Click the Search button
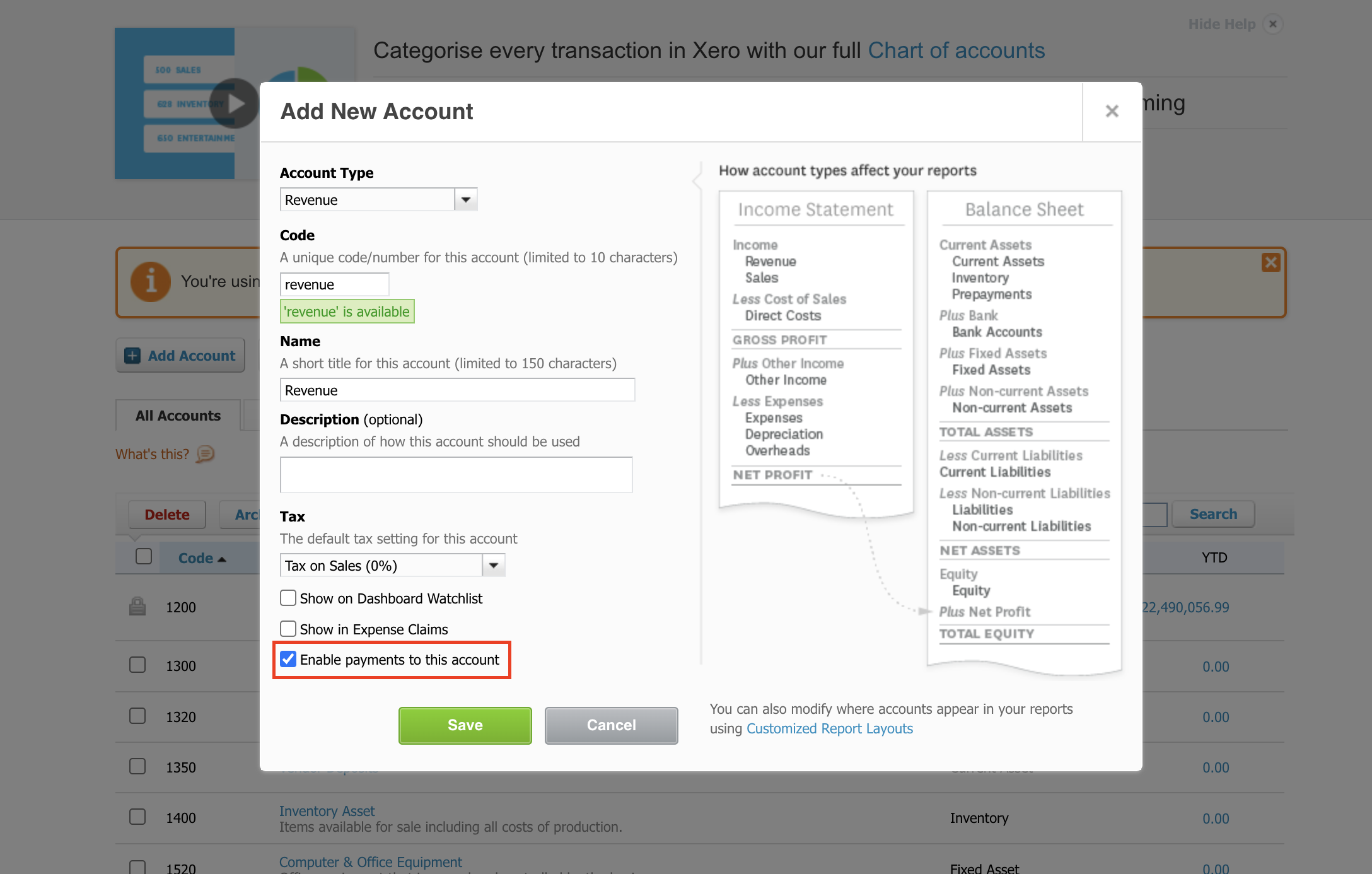This screenshot has width=1372, height=874. [1213, 515]
